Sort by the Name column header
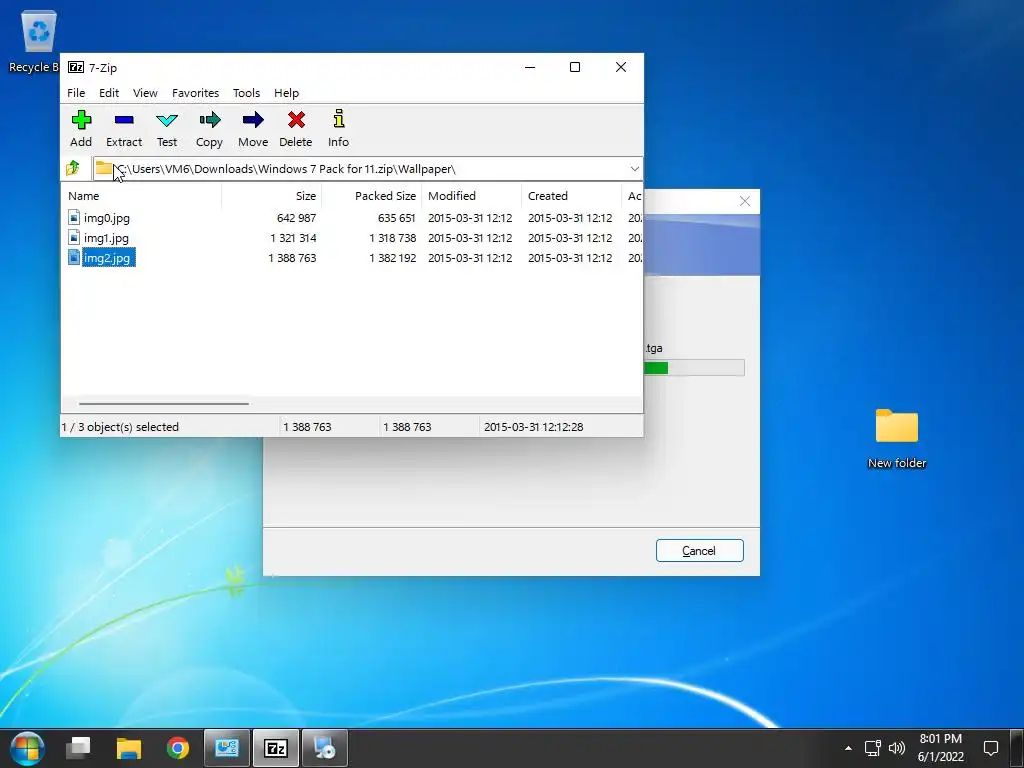Screen dimensions: 1024x768 tap(142, 196)
